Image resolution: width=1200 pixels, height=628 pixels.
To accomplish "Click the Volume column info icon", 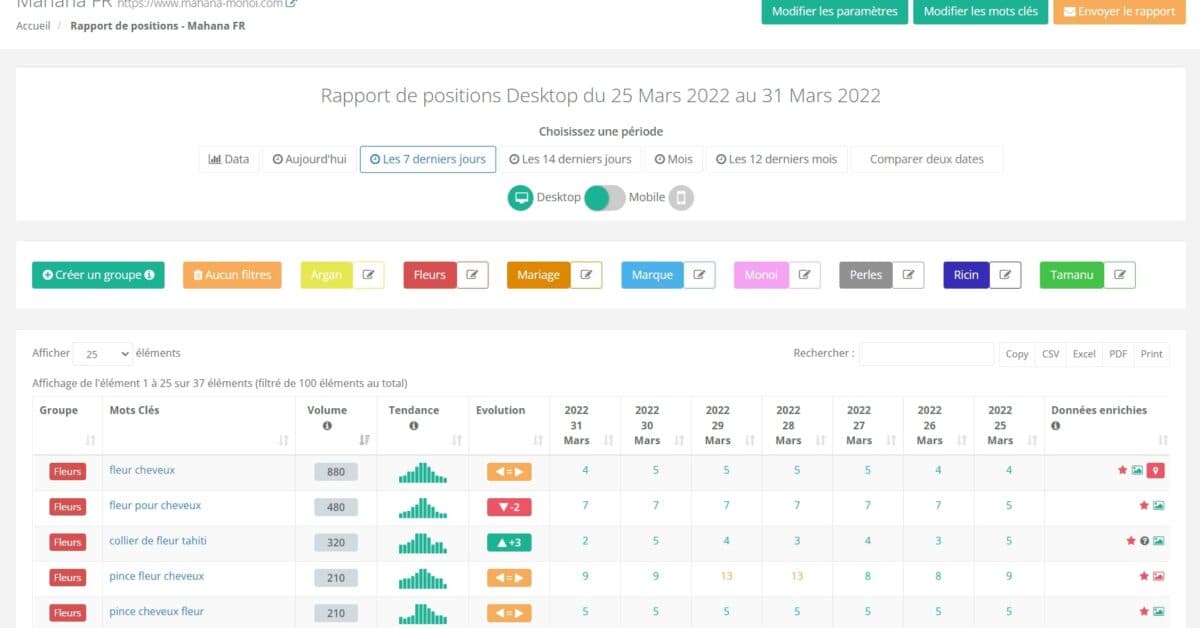I will [327, 426].
